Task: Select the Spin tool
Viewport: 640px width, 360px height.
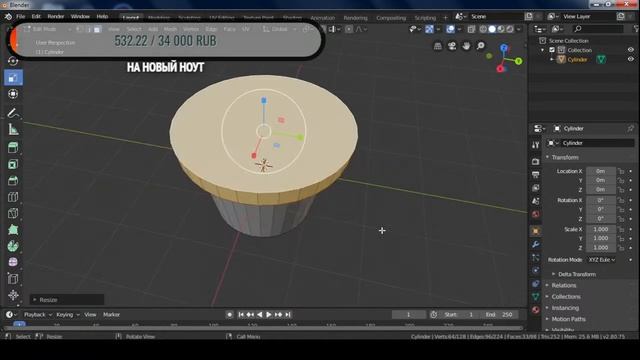Action: pyautogui.click(x=13, y=246)
